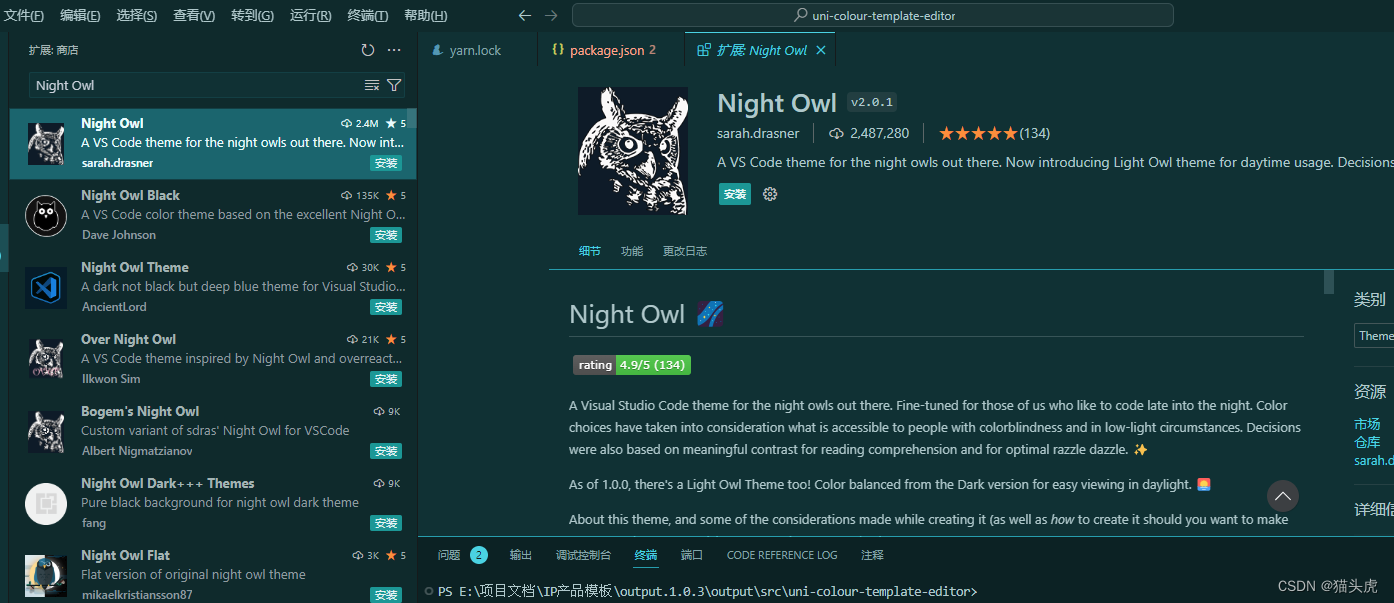Click Night Owl Dark+++ Themes placeholder icon

click(x=46, y=504)
